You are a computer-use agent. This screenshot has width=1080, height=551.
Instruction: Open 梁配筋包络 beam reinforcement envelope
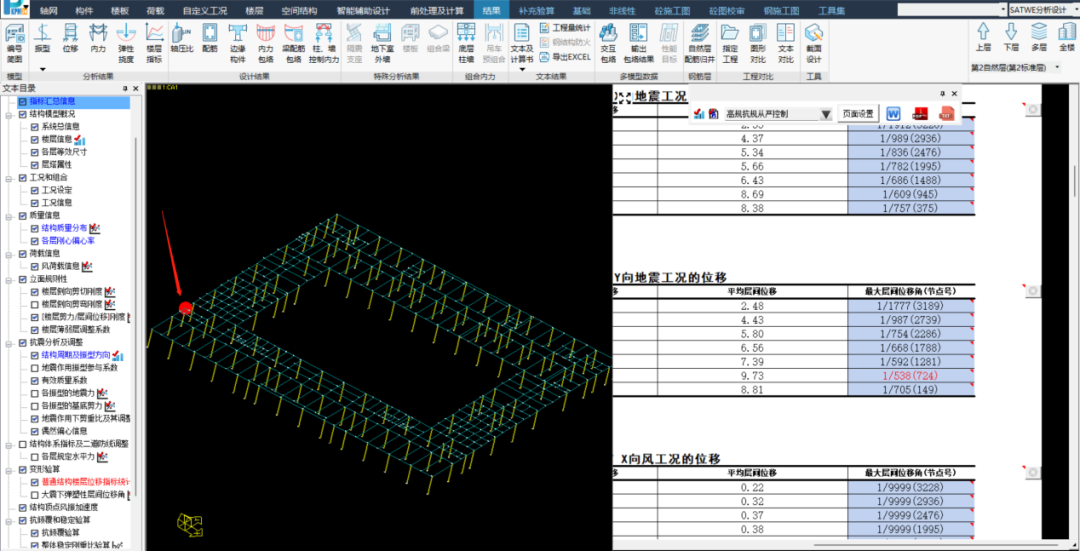click(294, 43)
